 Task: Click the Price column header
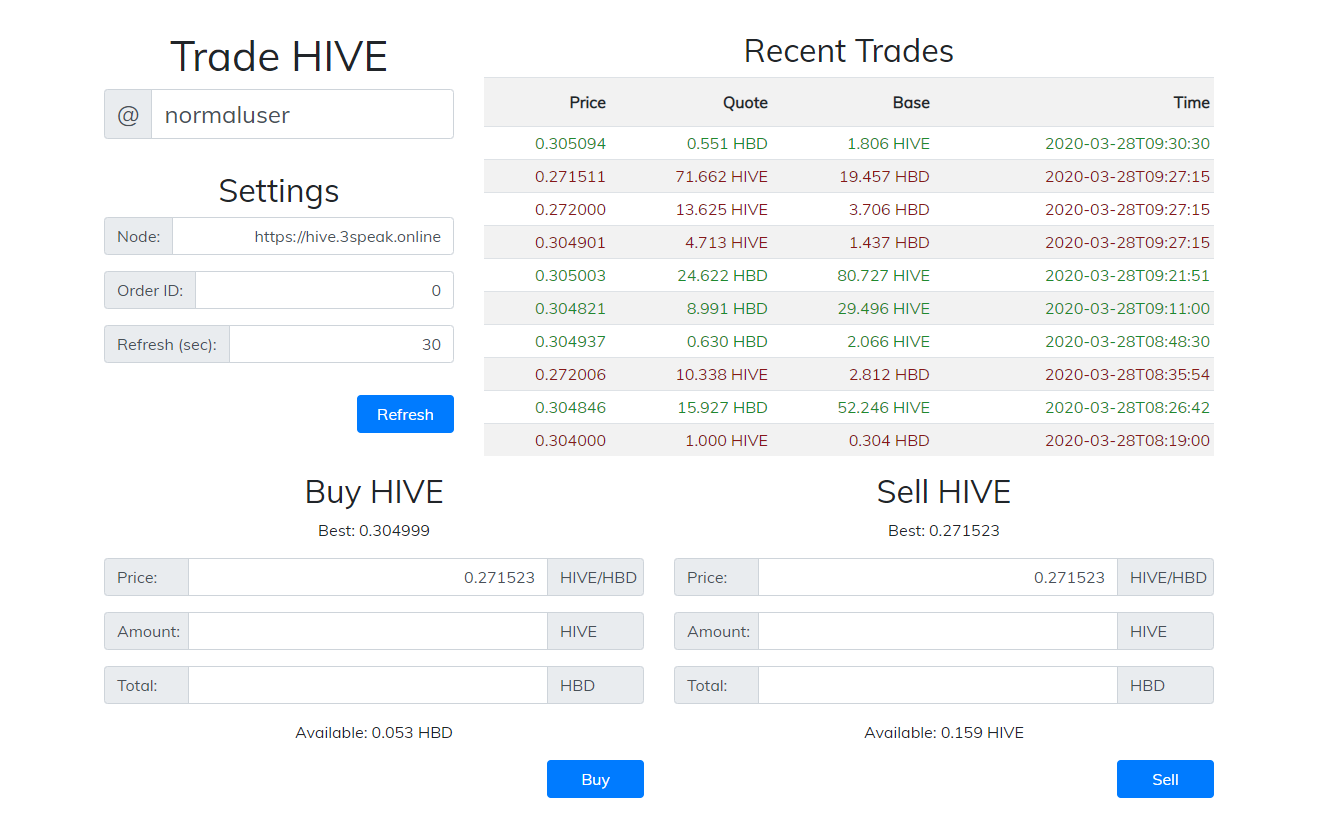[588, 102]
